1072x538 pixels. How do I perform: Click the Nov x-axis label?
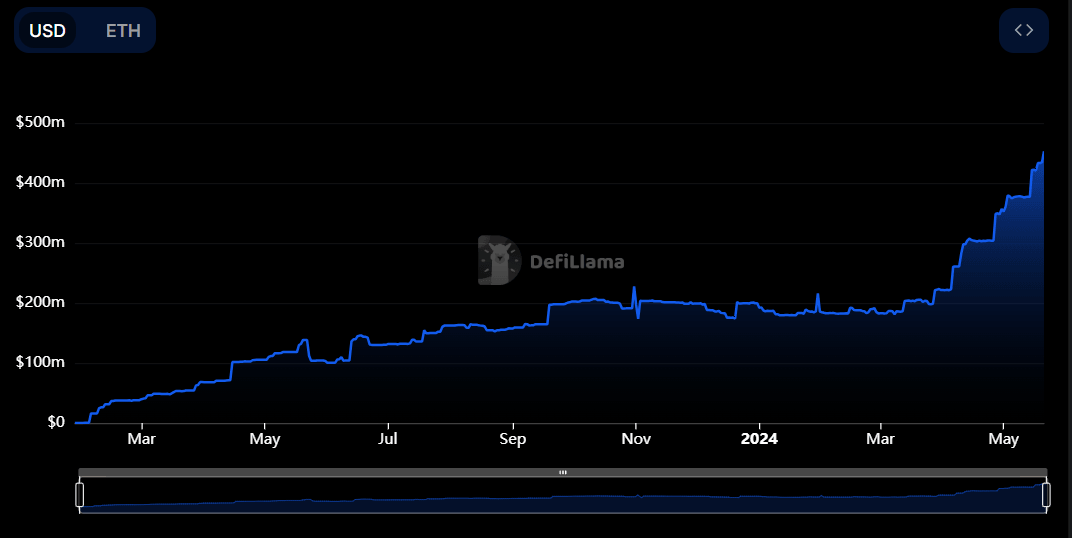click(636, 439)
